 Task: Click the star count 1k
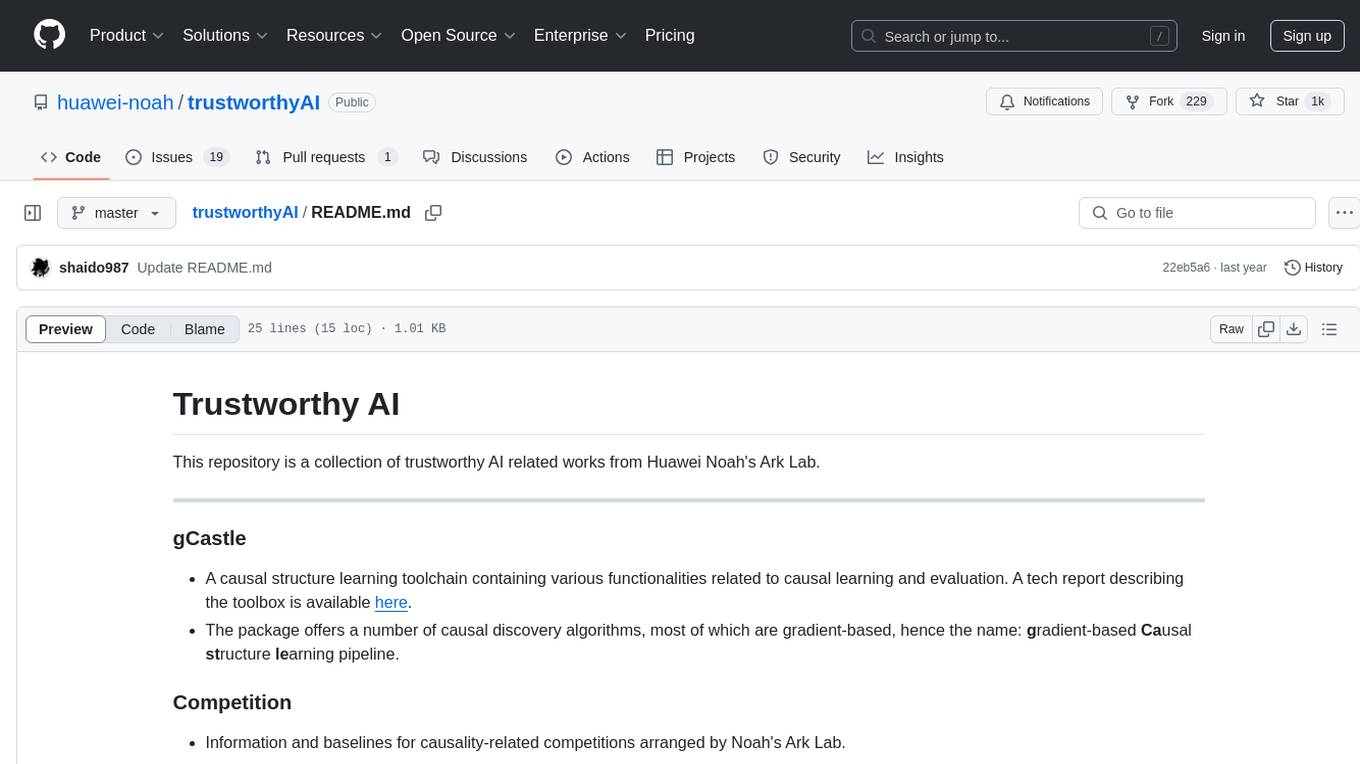(1318, 102)
